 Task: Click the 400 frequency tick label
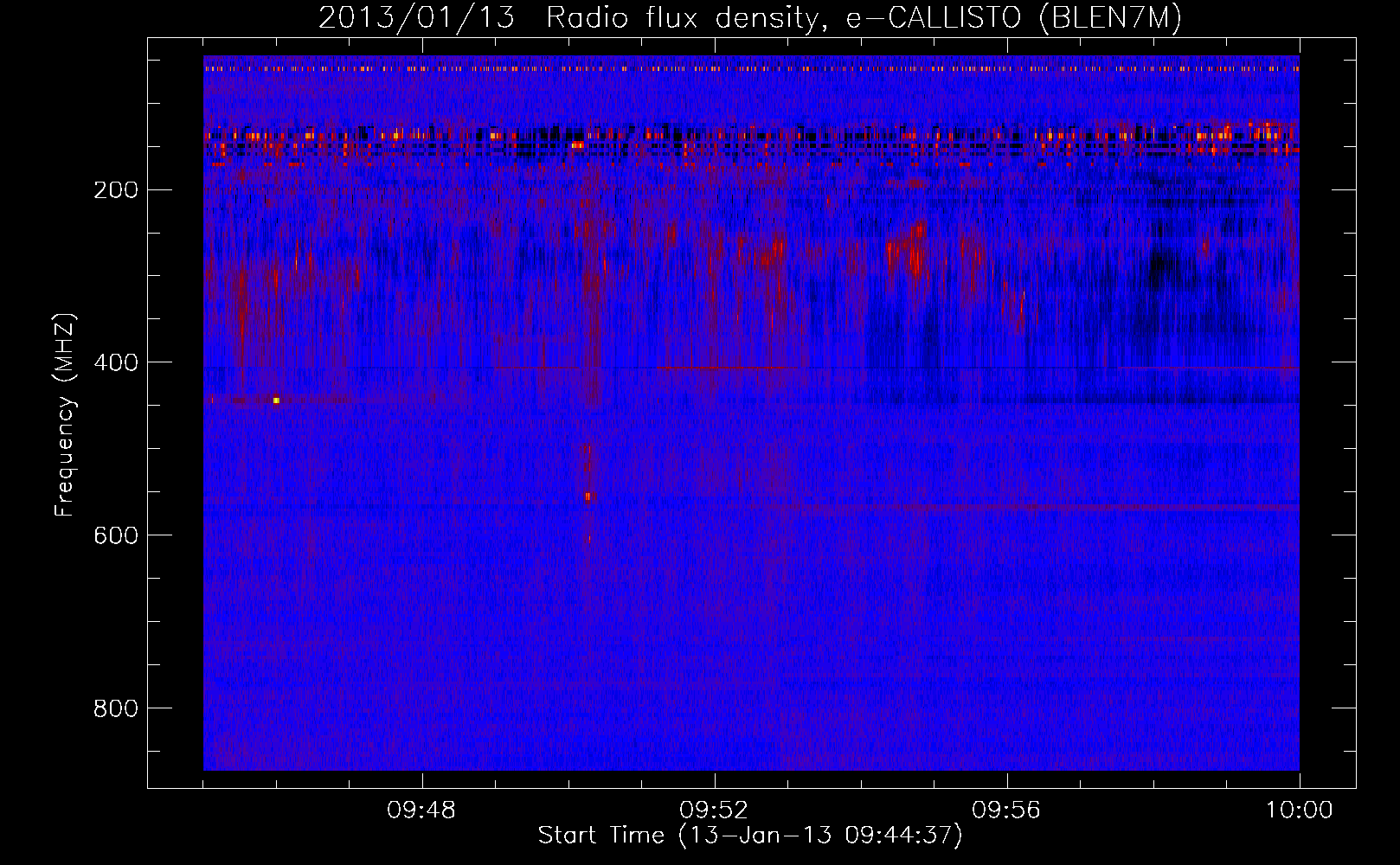click(x=114, y=362)
